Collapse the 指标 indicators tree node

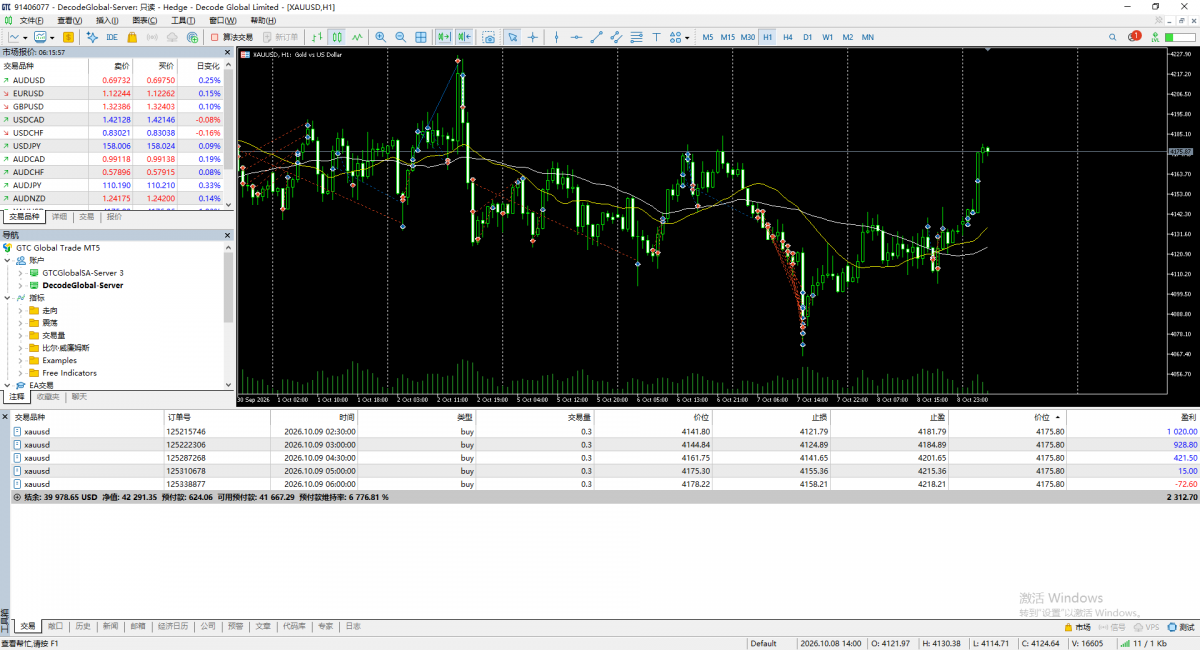[x=8, y=297]
